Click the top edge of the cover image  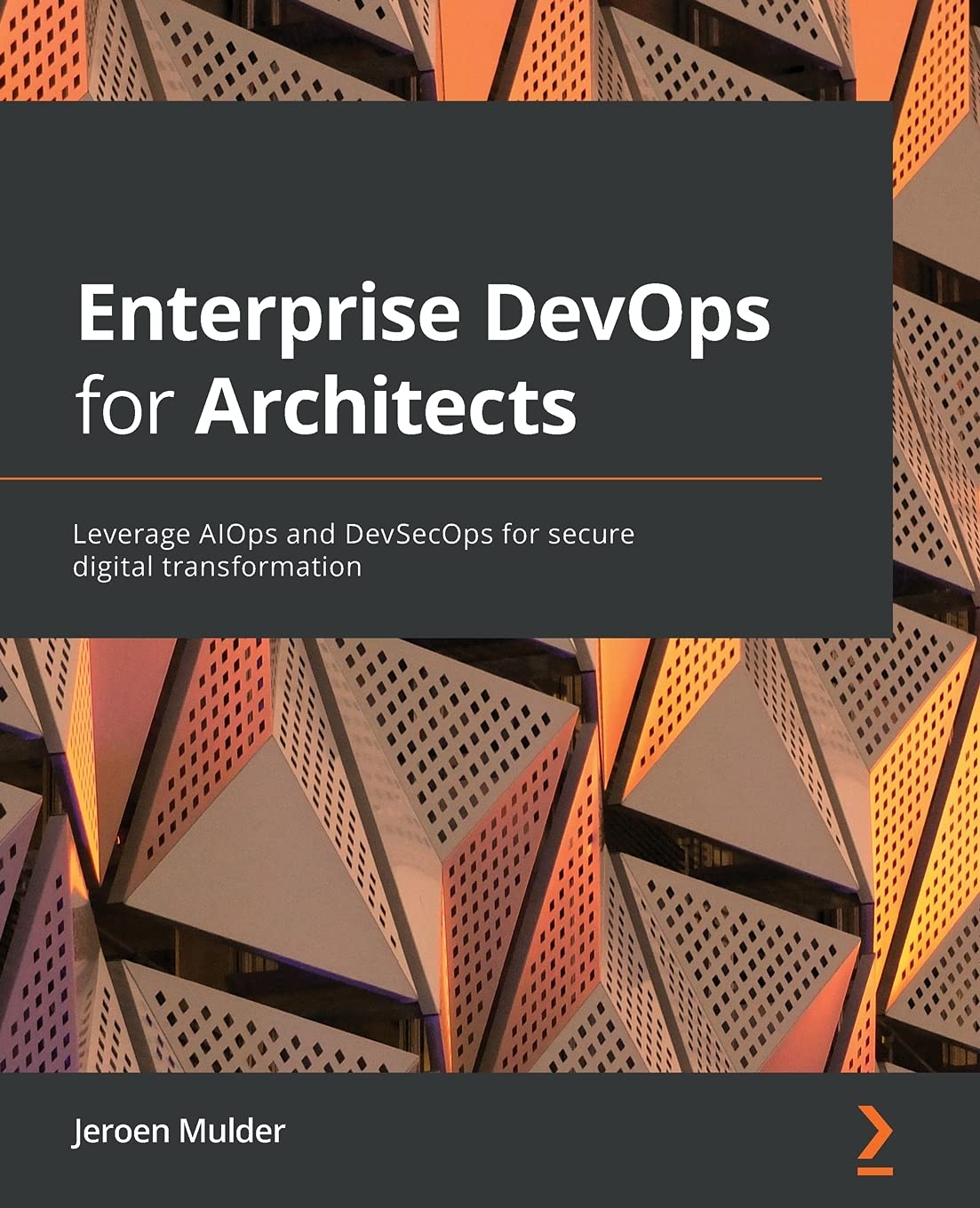point(489,4)
